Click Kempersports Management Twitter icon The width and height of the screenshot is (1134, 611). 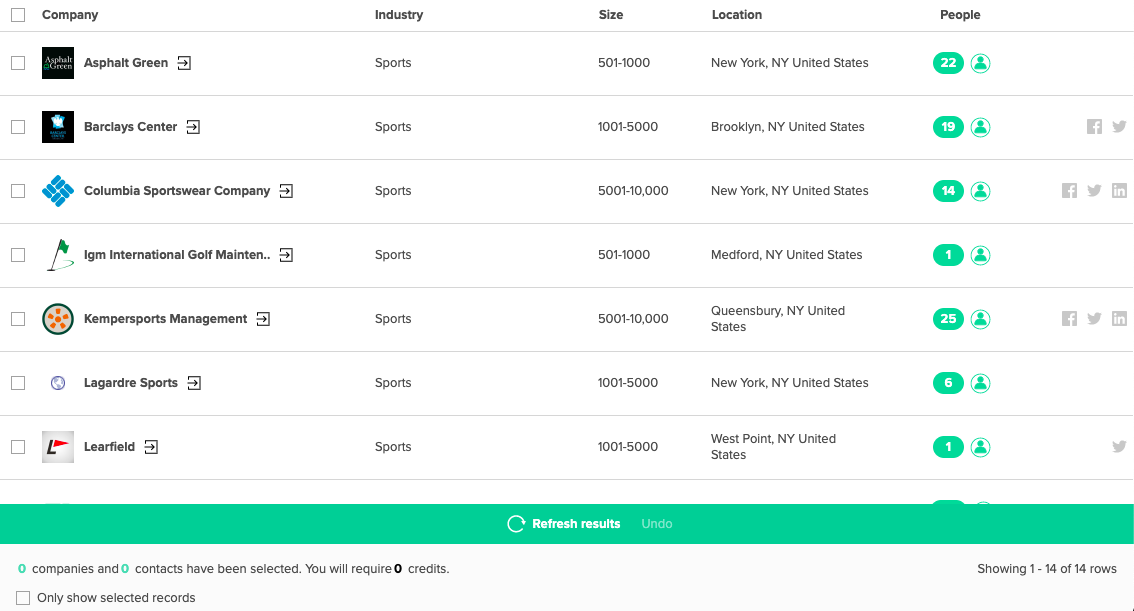1094,319
